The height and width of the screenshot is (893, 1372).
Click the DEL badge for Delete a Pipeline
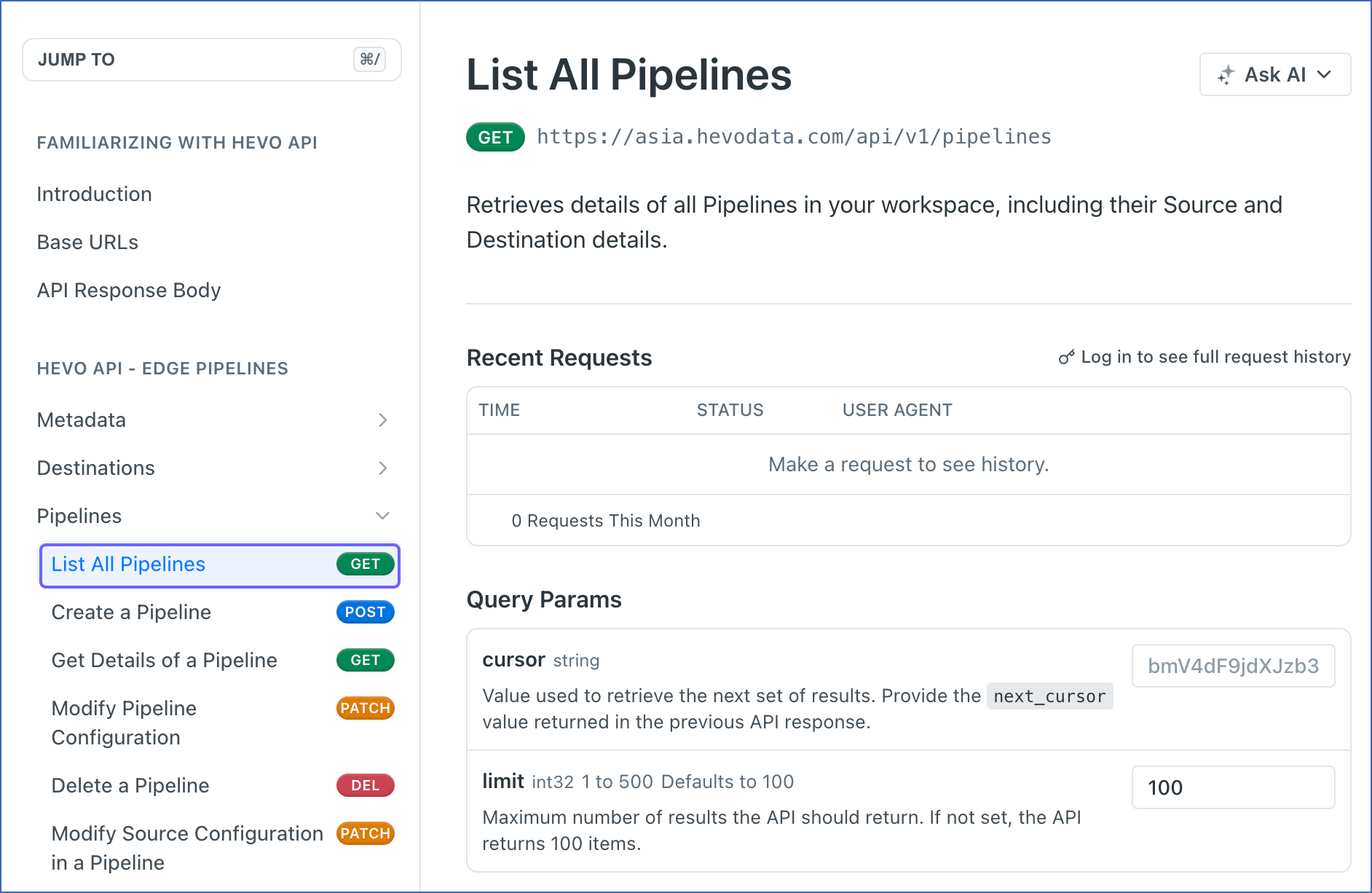point(366,785)
